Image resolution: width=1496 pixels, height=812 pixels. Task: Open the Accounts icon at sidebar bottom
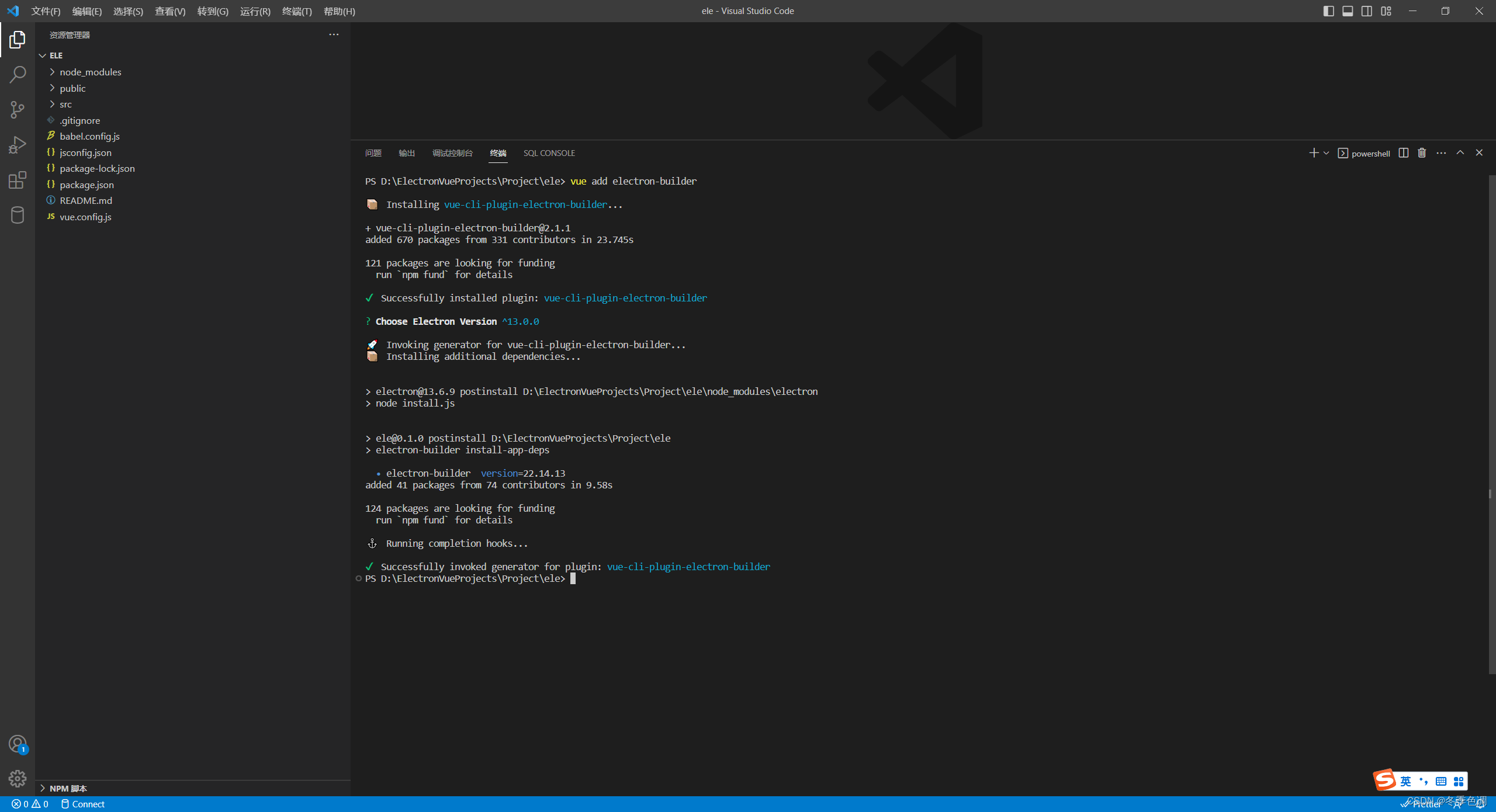tap(17, 744)
